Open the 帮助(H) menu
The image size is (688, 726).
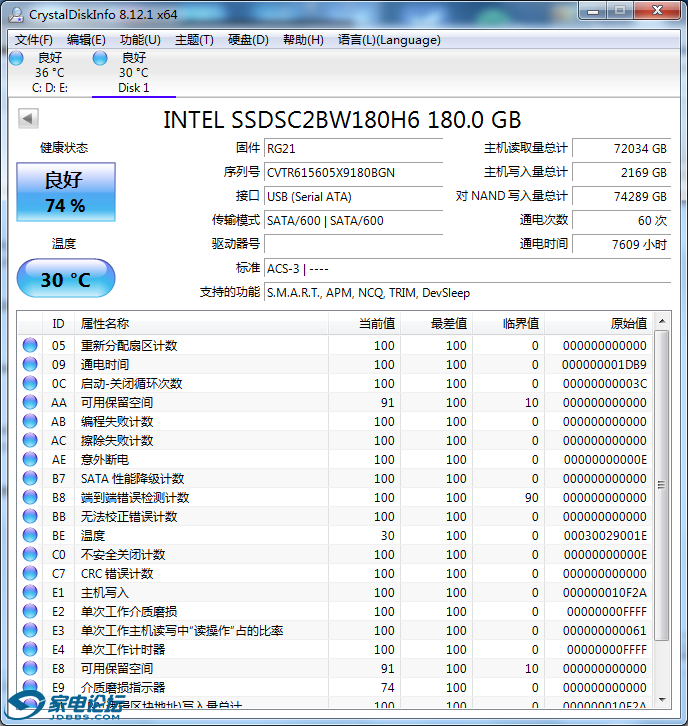tap(303, 40)
